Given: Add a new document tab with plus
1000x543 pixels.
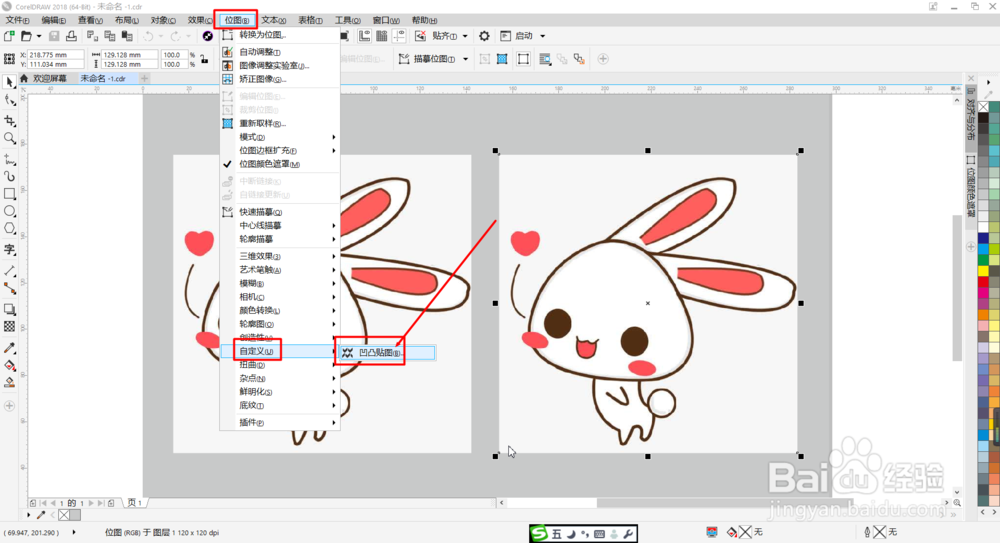Looking at the screenshot, I should [145, 78].
